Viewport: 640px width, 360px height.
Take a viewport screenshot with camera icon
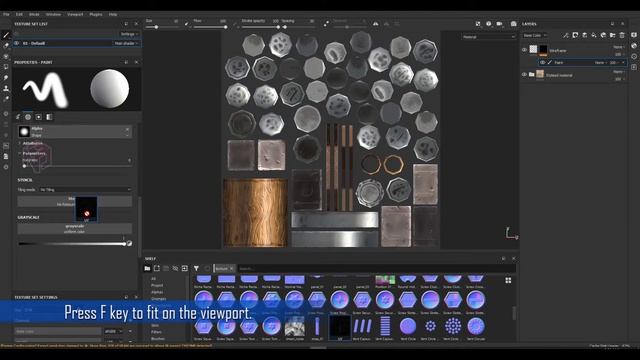click(x=513, y=24)
